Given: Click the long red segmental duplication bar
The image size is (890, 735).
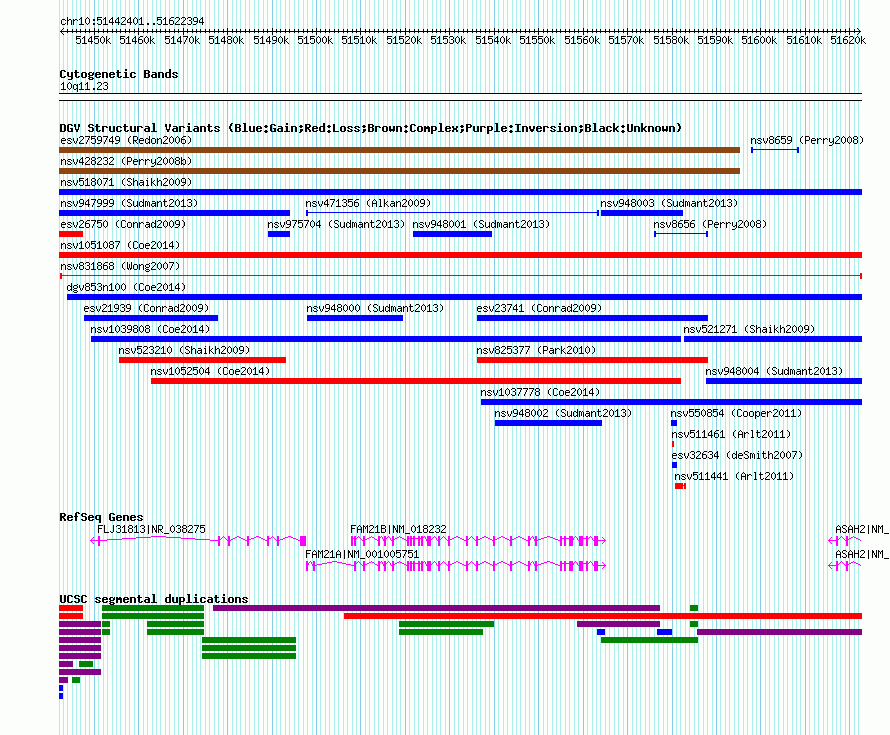Looking at the screenshot, I should pyautogui.click(x=603, y=616).
